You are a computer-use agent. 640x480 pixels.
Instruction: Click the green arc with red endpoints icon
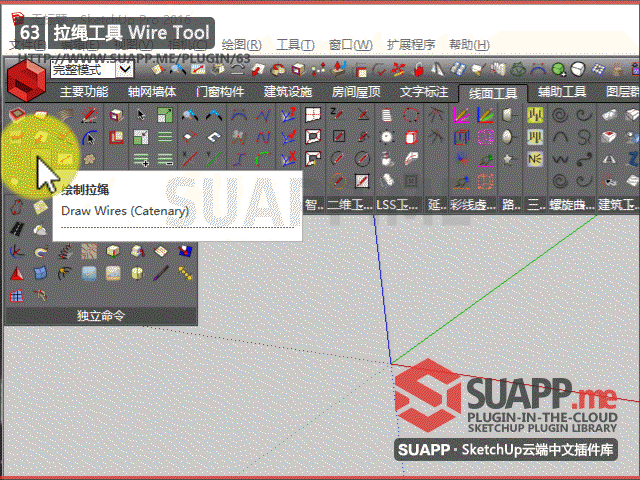point(263,159)
